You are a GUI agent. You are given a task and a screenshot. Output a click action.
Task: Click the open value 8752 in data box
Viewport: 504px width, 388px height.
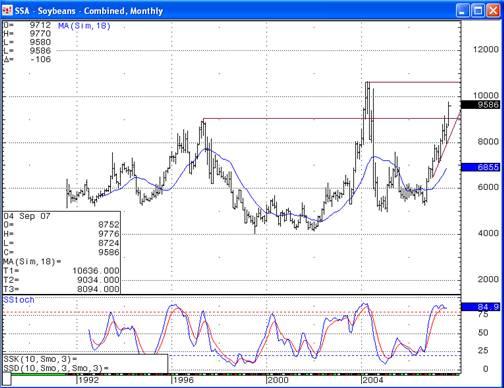click(109, 225)
